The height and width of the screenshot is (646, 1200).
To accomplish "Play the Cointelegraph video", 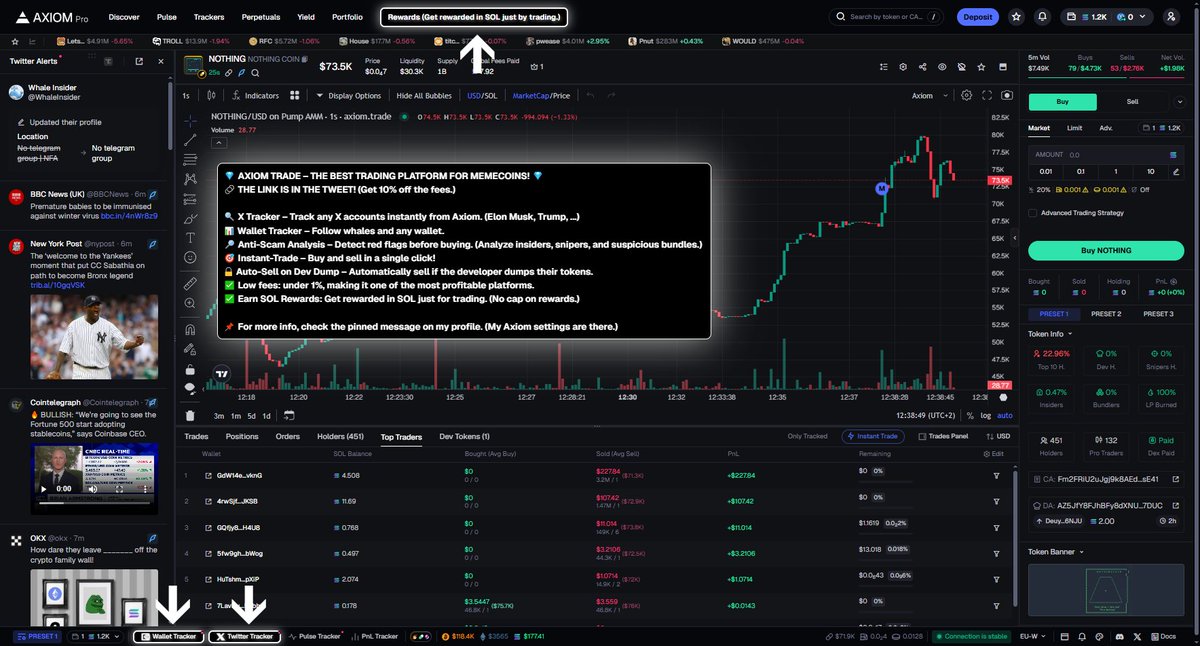I will tap(43, 489).
